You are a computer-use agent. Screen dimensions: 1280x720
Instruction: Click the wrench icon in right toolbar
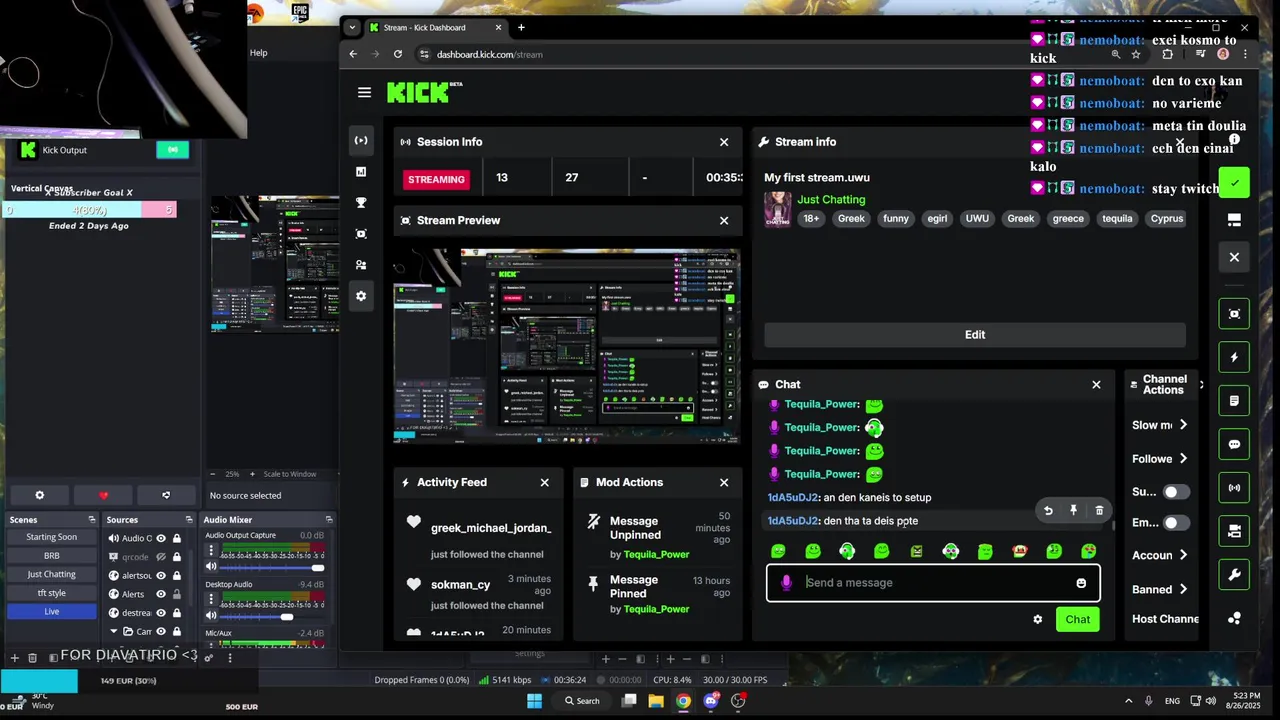[x=1234, y=575]
